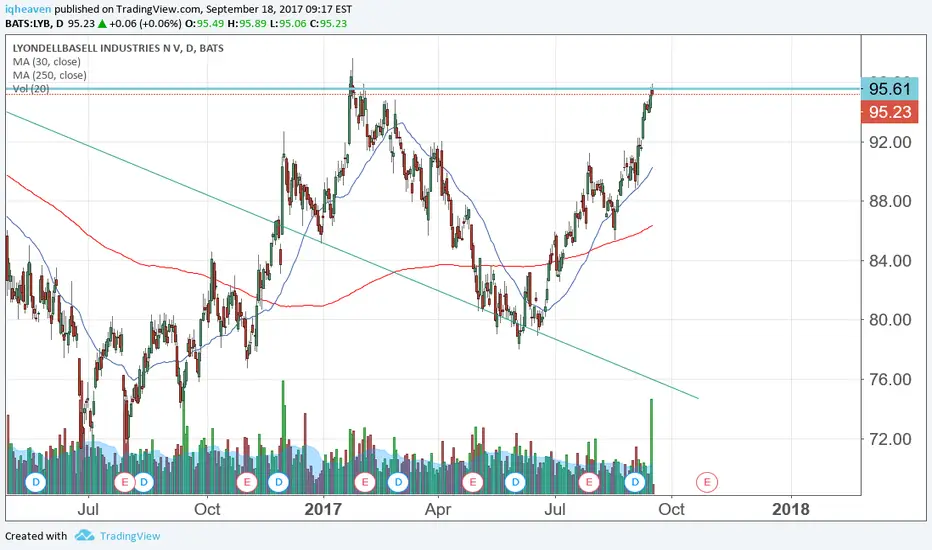Viewport: 932px width, 550px height.
Task: Click the H:95.89 high value
Action: click(247, 24)
